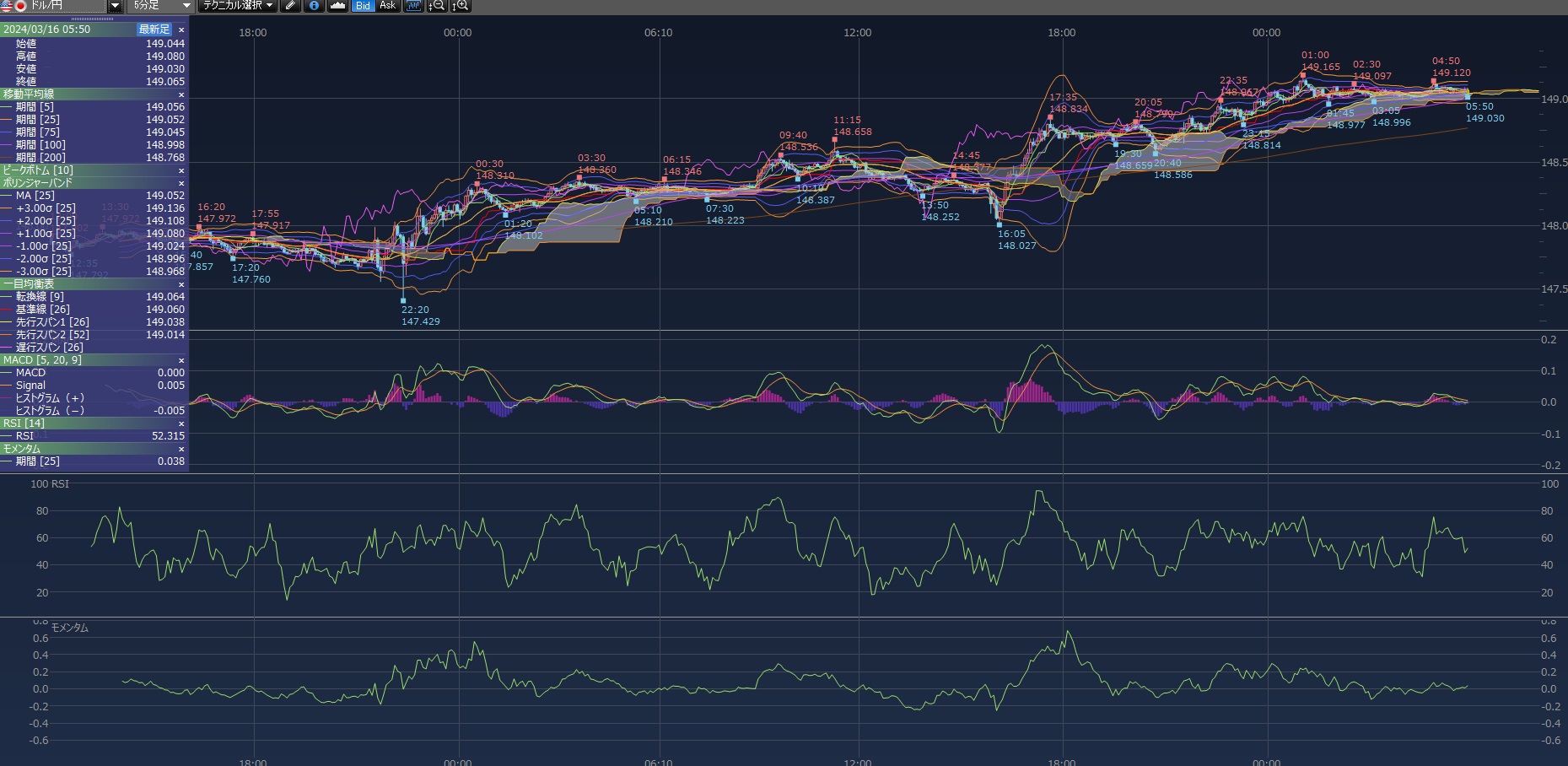Screen dimensions: 1568x766
Task: Zoom in the chart vertically
Action: [460, 6]
